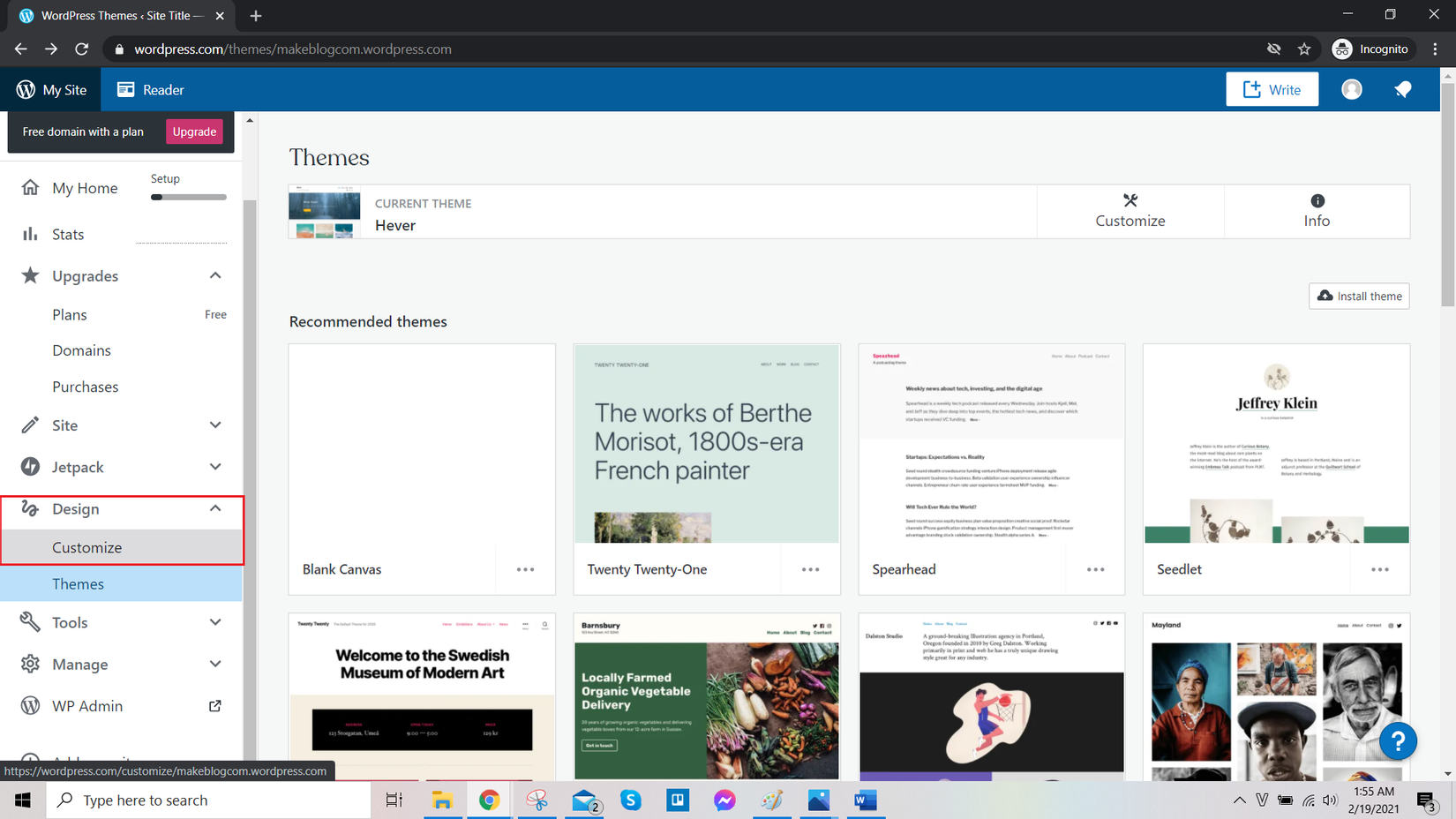Select the Blank Canvas theme preview
Image resolution: width=1456 pixels, height=819 pixels.
tap(422, 444)
